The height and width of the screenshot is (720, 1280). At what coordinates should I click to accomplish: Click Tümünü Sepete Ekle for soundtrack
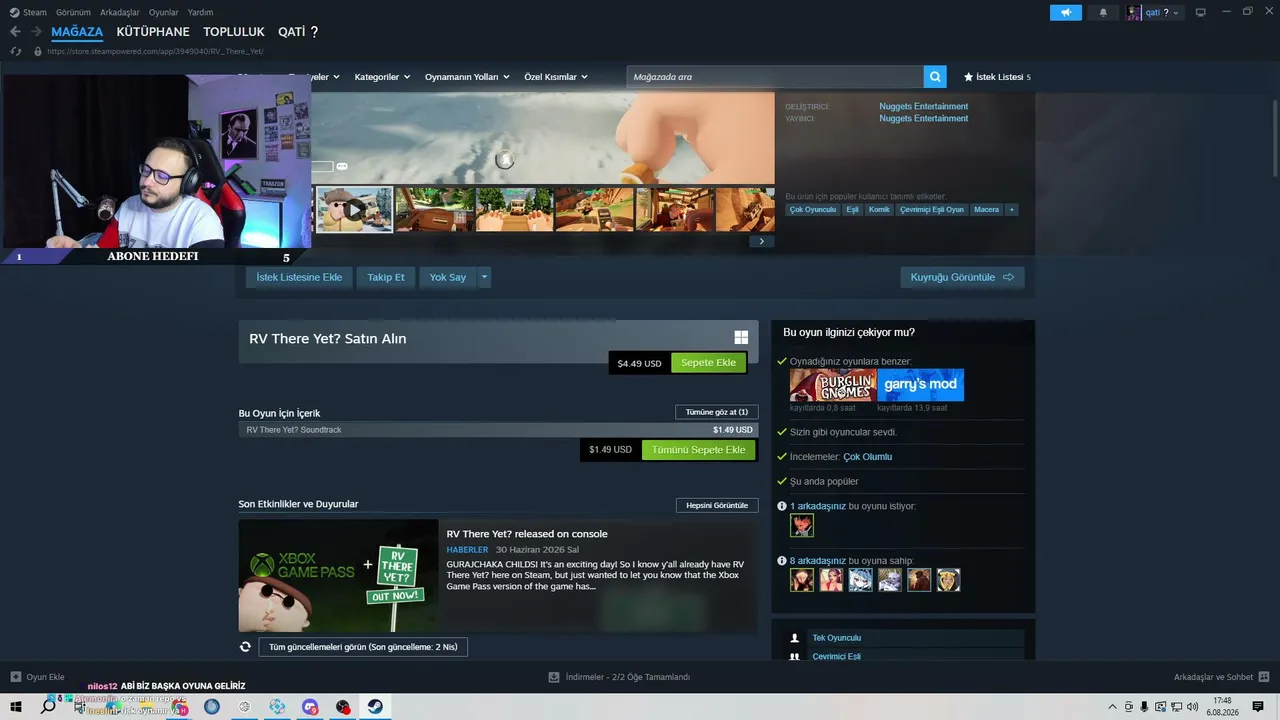(698, 450)
